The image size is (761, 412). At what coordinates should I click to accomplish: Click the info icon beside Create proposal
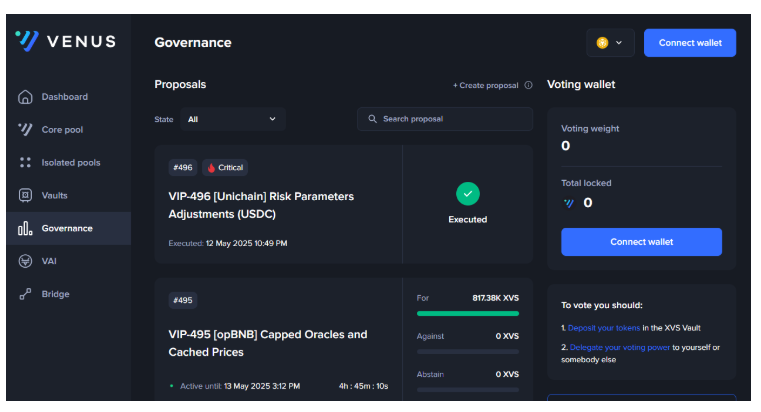coord(528,85)
